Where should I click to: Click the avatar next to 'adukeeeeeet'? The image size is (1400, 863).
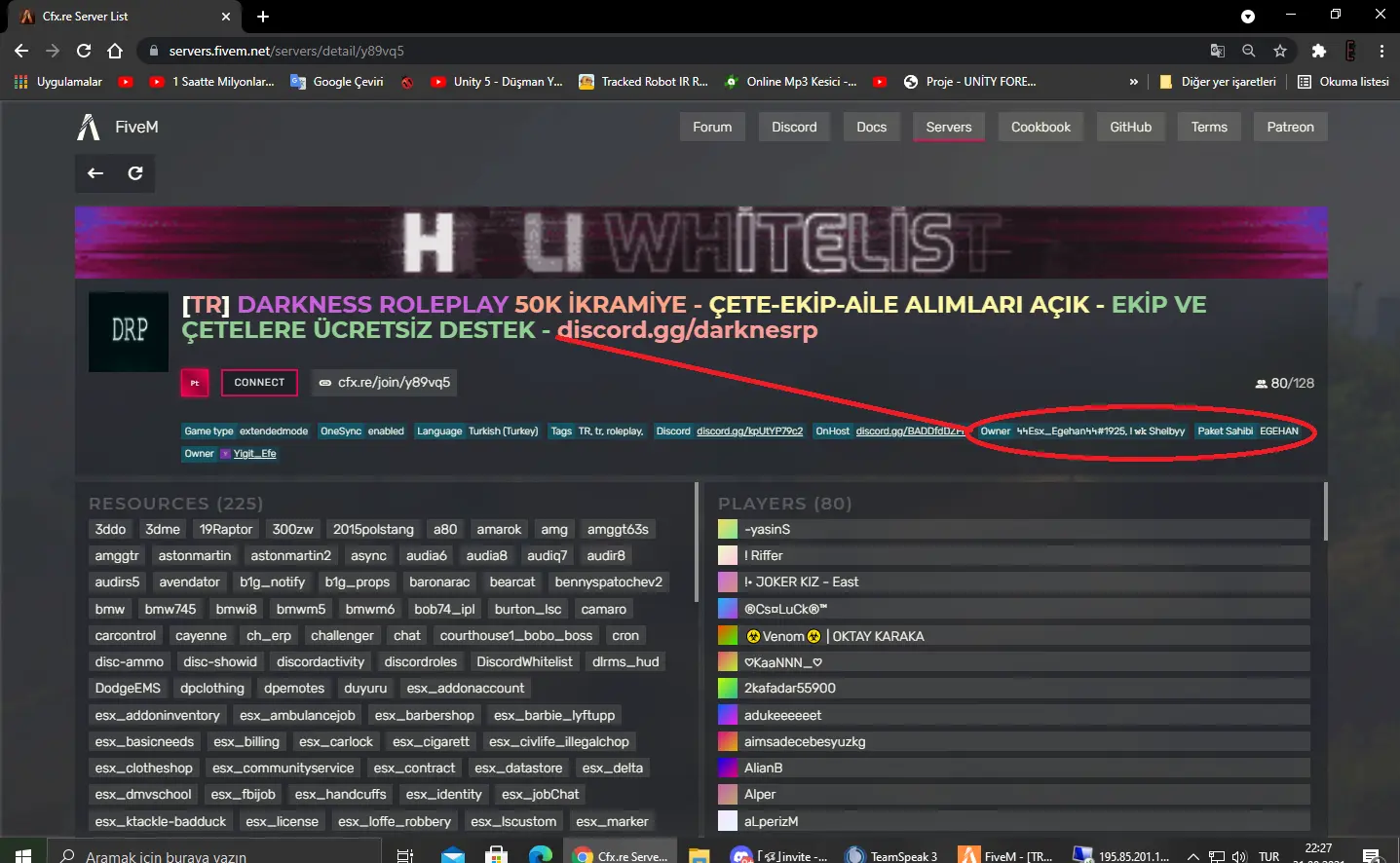click(x=728, y=715)
